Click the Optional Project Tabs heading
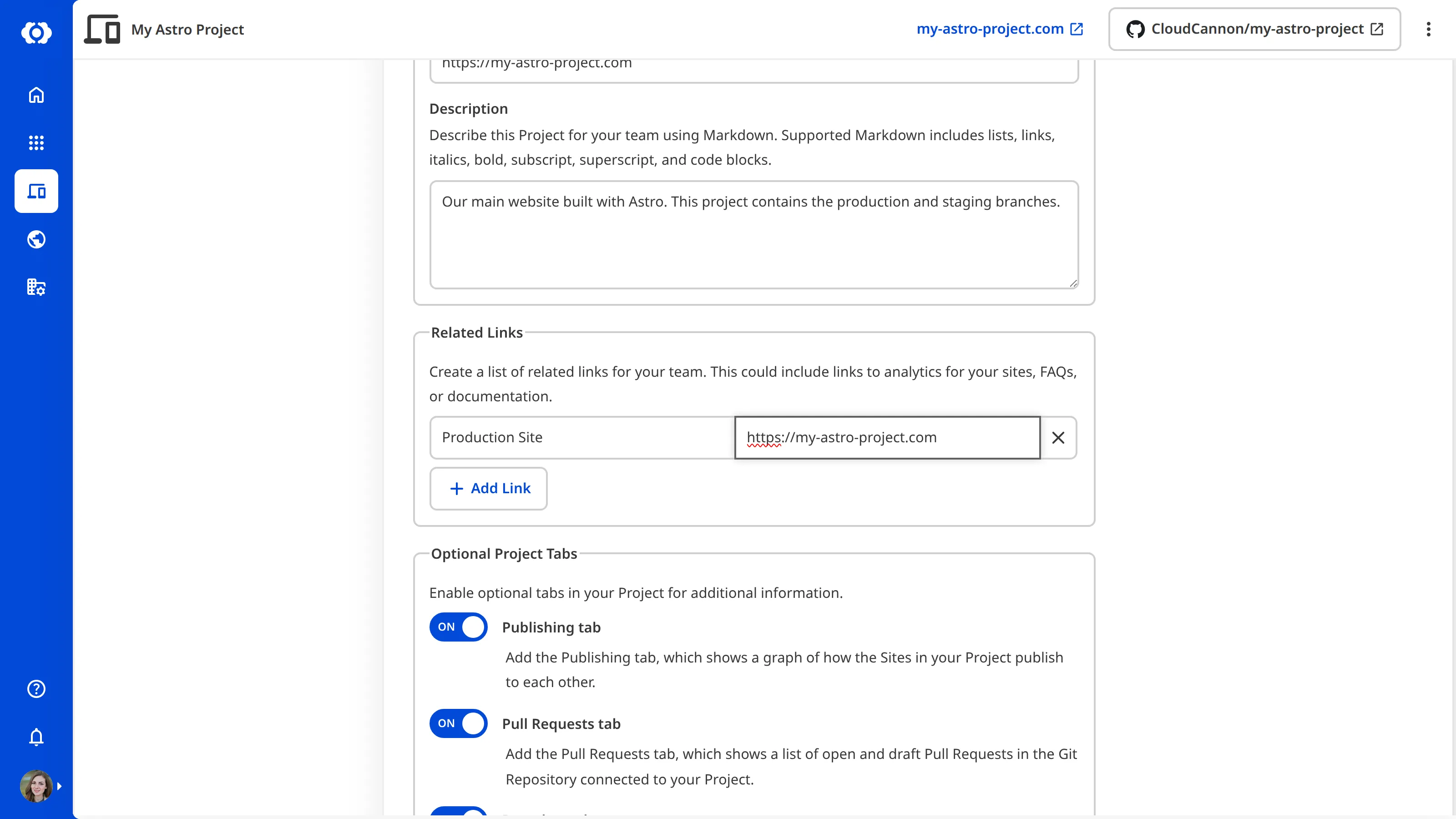This screenshot has width=1456, height=819. (x=504, y=553)
